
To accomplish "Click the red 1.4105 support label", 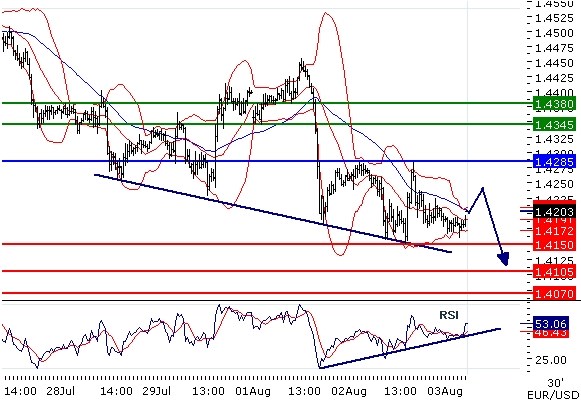I will pos(554,272).
